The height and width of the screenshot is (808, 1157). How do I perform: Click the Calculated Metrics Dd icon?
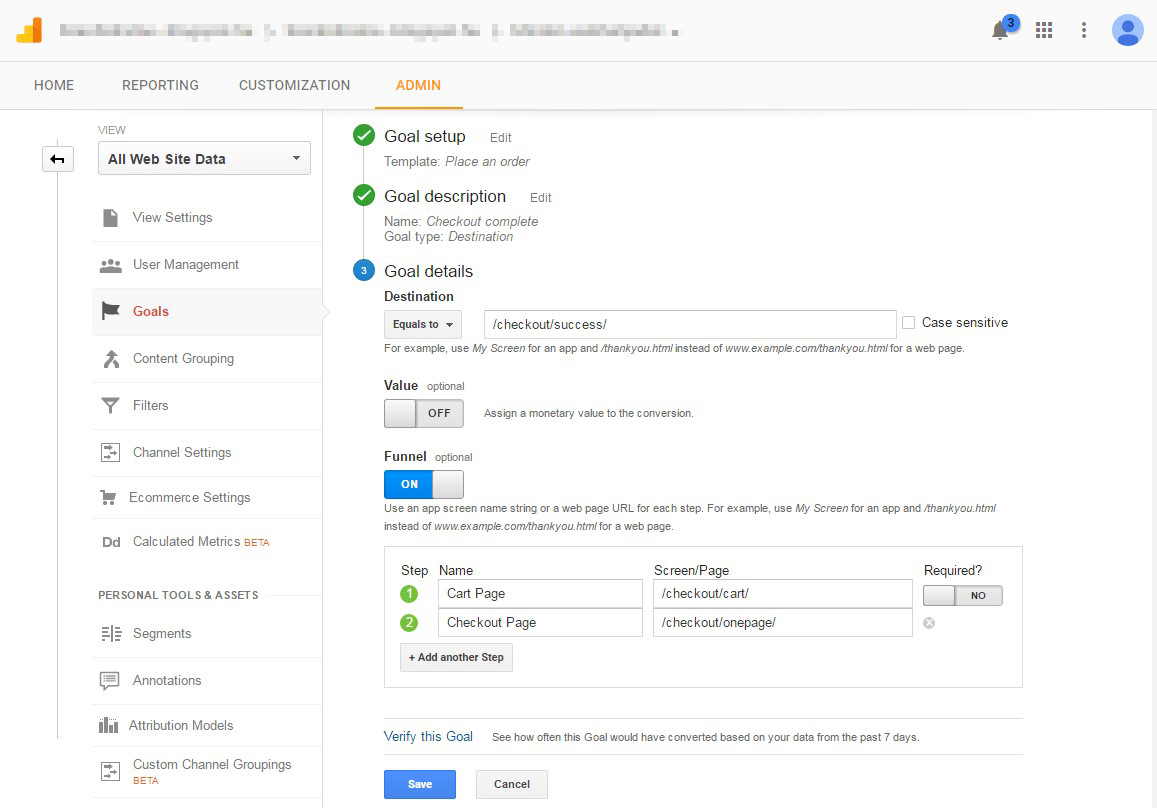point(111,542)
